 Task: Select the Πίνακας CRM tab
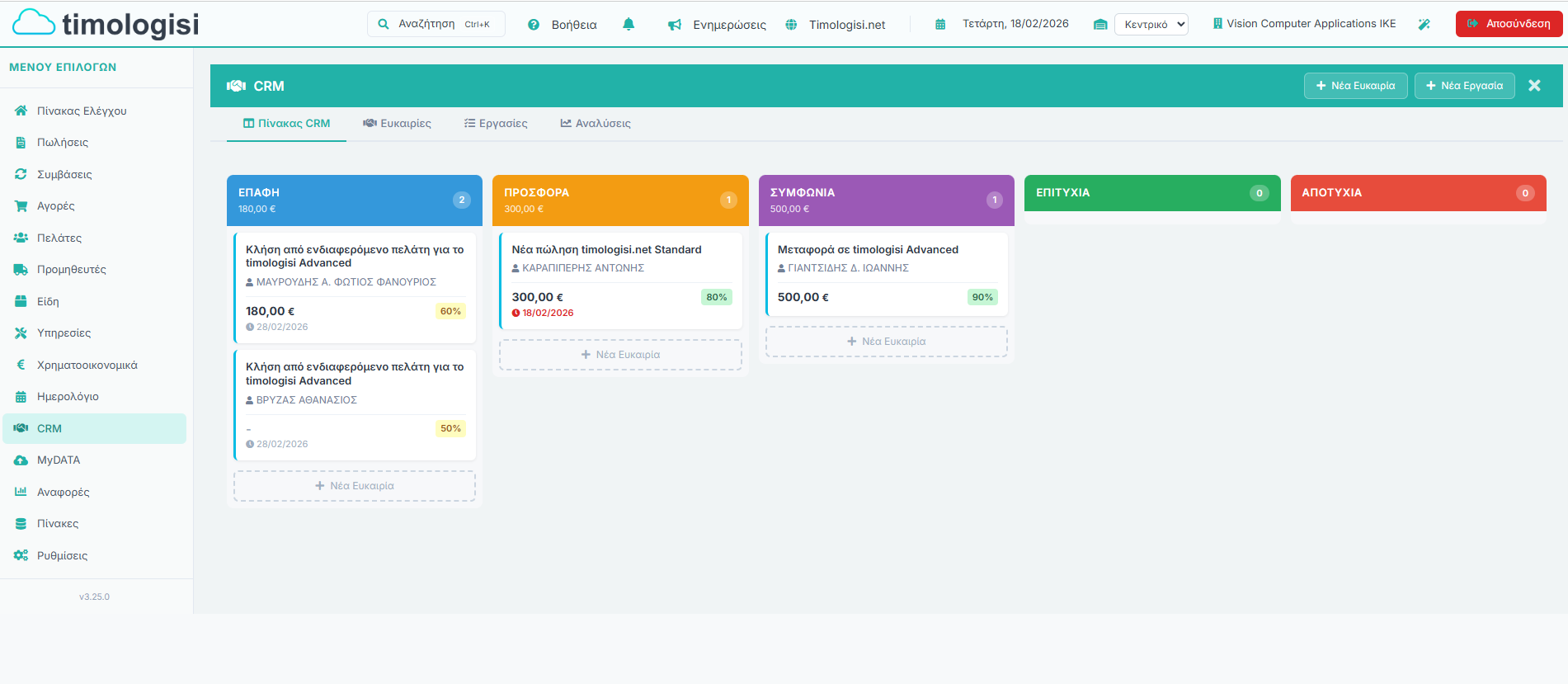point(286,124)
